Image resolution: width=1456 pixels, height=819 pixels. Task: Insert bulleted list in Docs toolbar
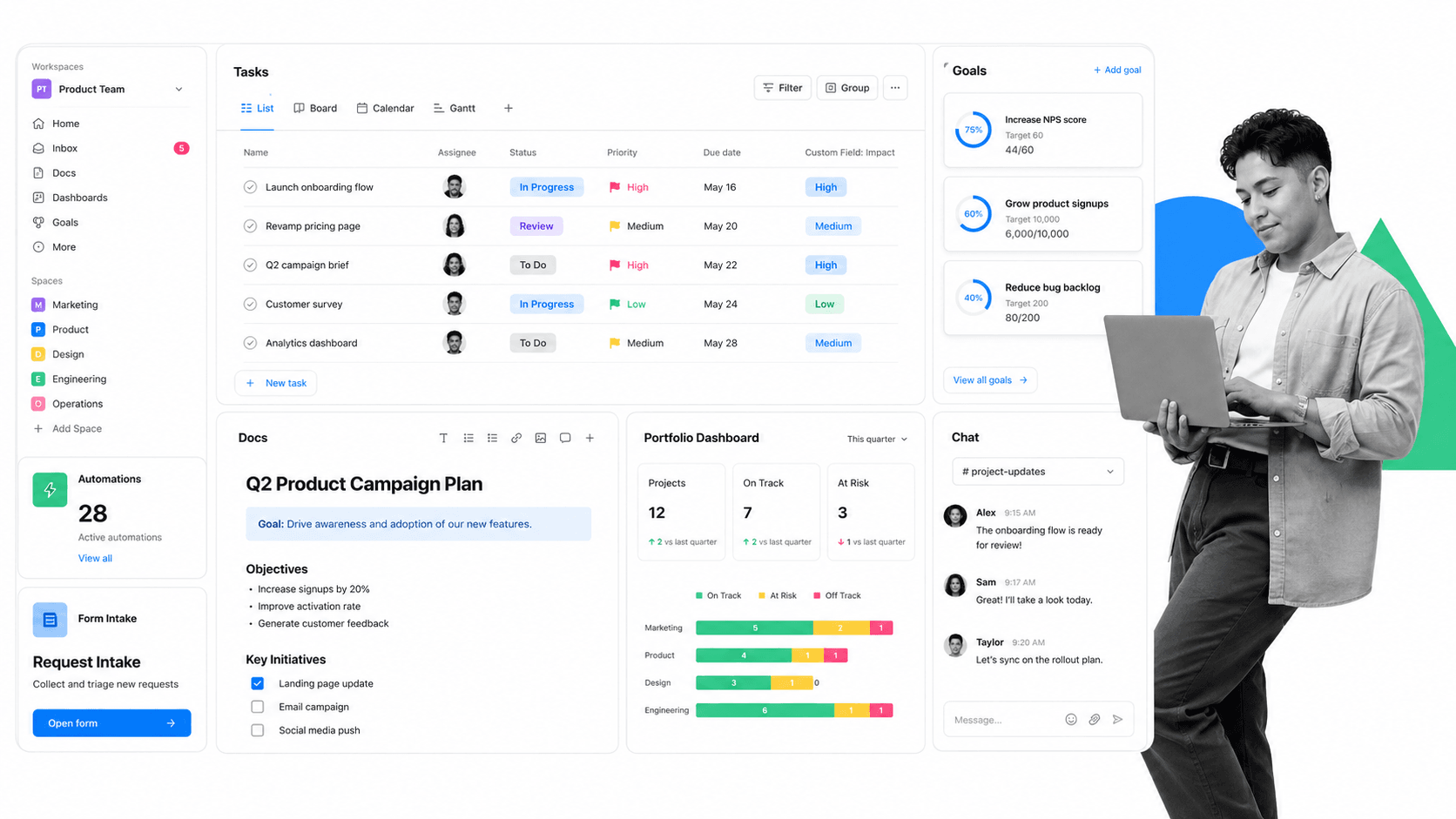click(x=493, y=438)
